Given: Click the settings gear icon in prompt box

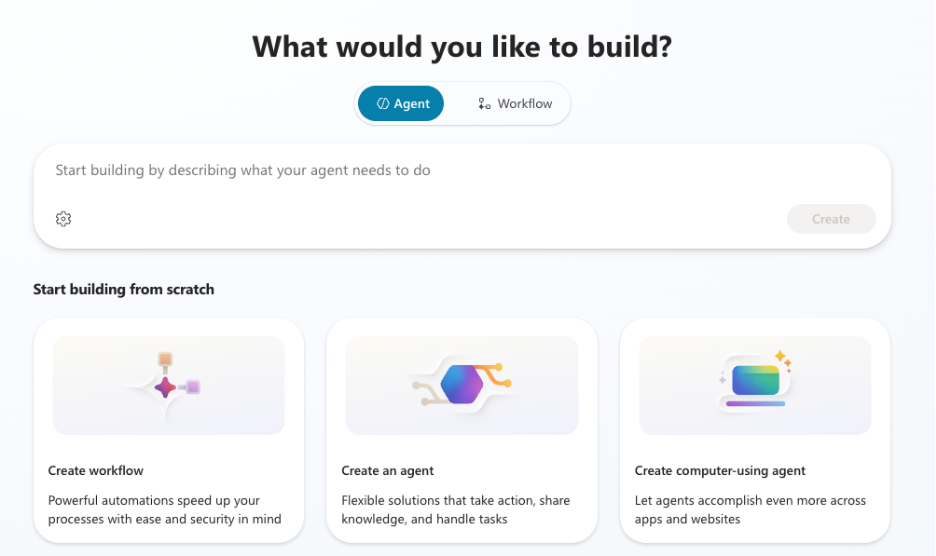Looking at the screenshot, I should click(64, 219).
